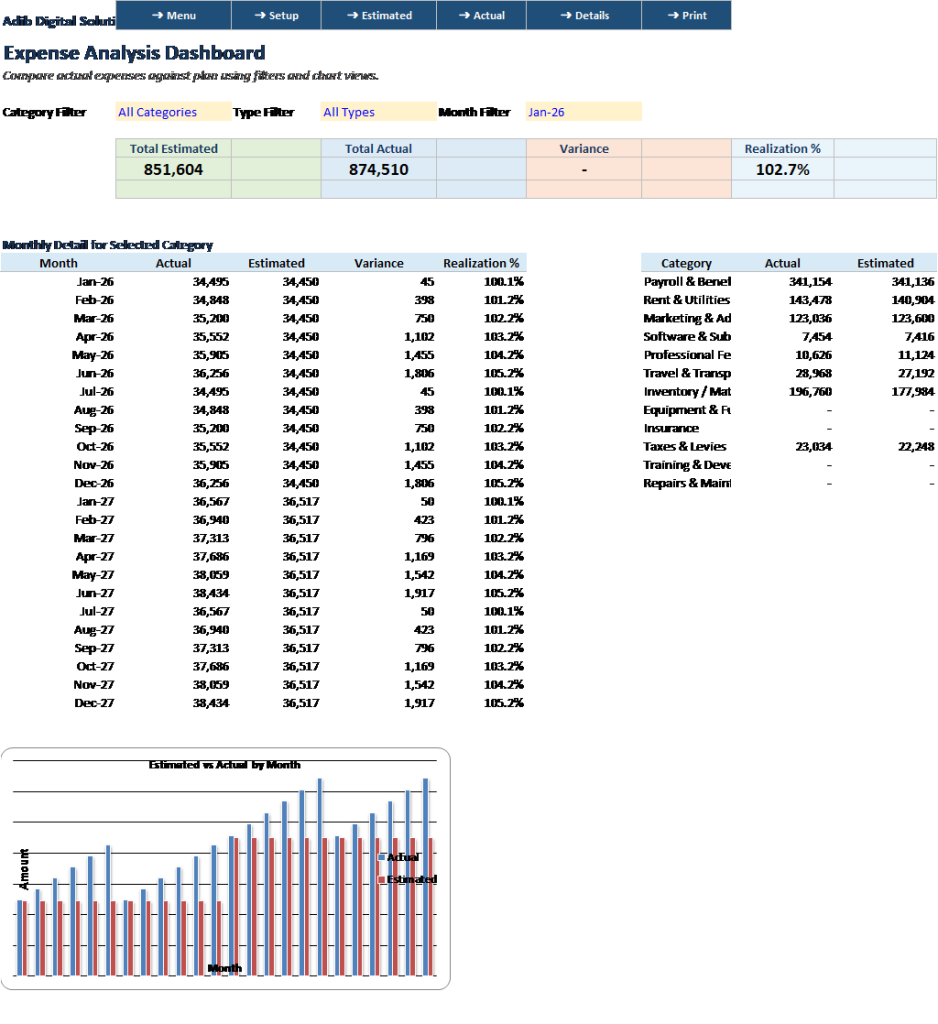Click the Actual legend entry in chart
This screenshot has width=938, height=1024.
point(398,857)
